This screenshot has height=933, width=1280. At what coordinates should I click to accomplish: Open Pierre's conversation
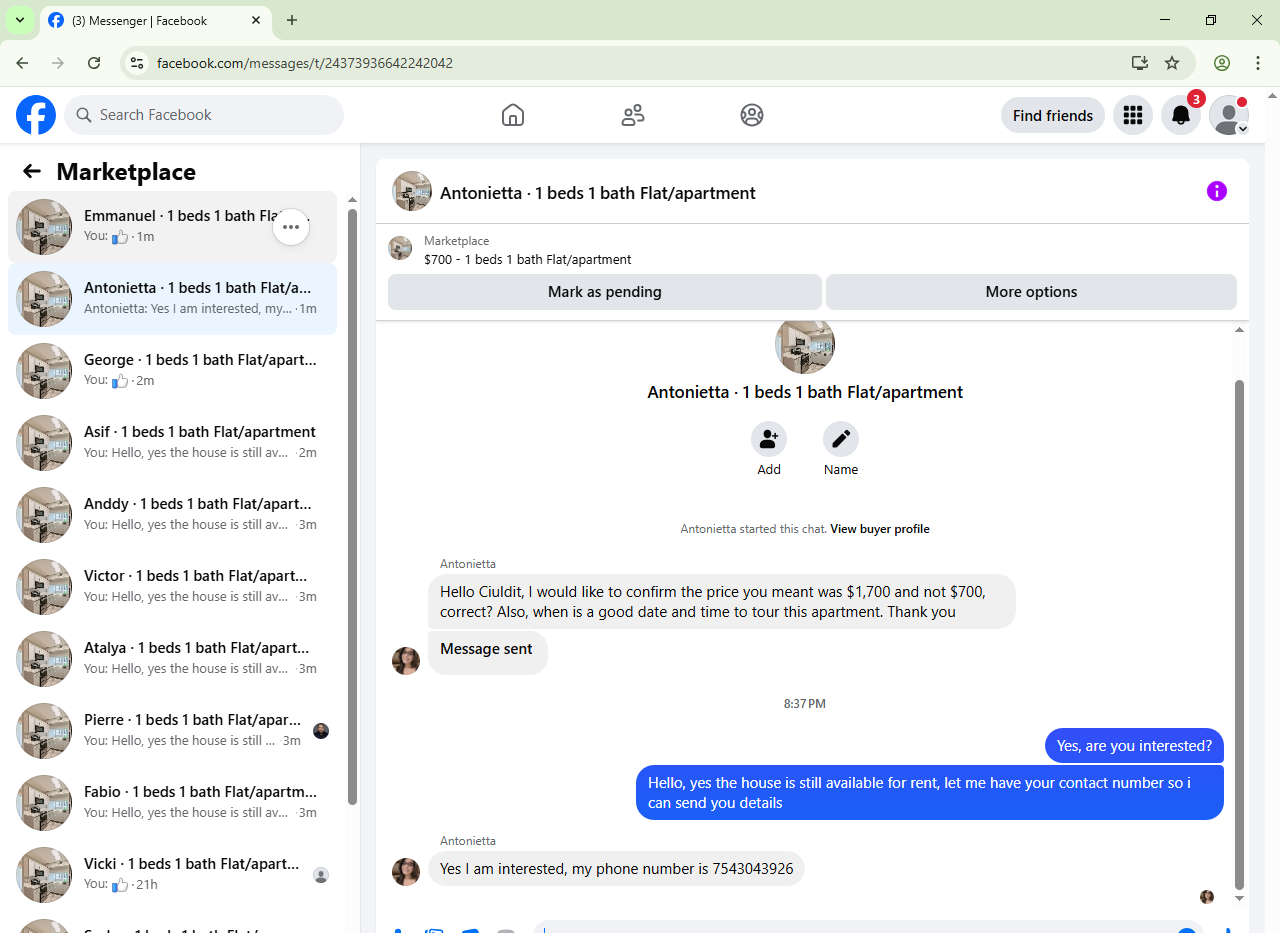(x=172, y=731)
